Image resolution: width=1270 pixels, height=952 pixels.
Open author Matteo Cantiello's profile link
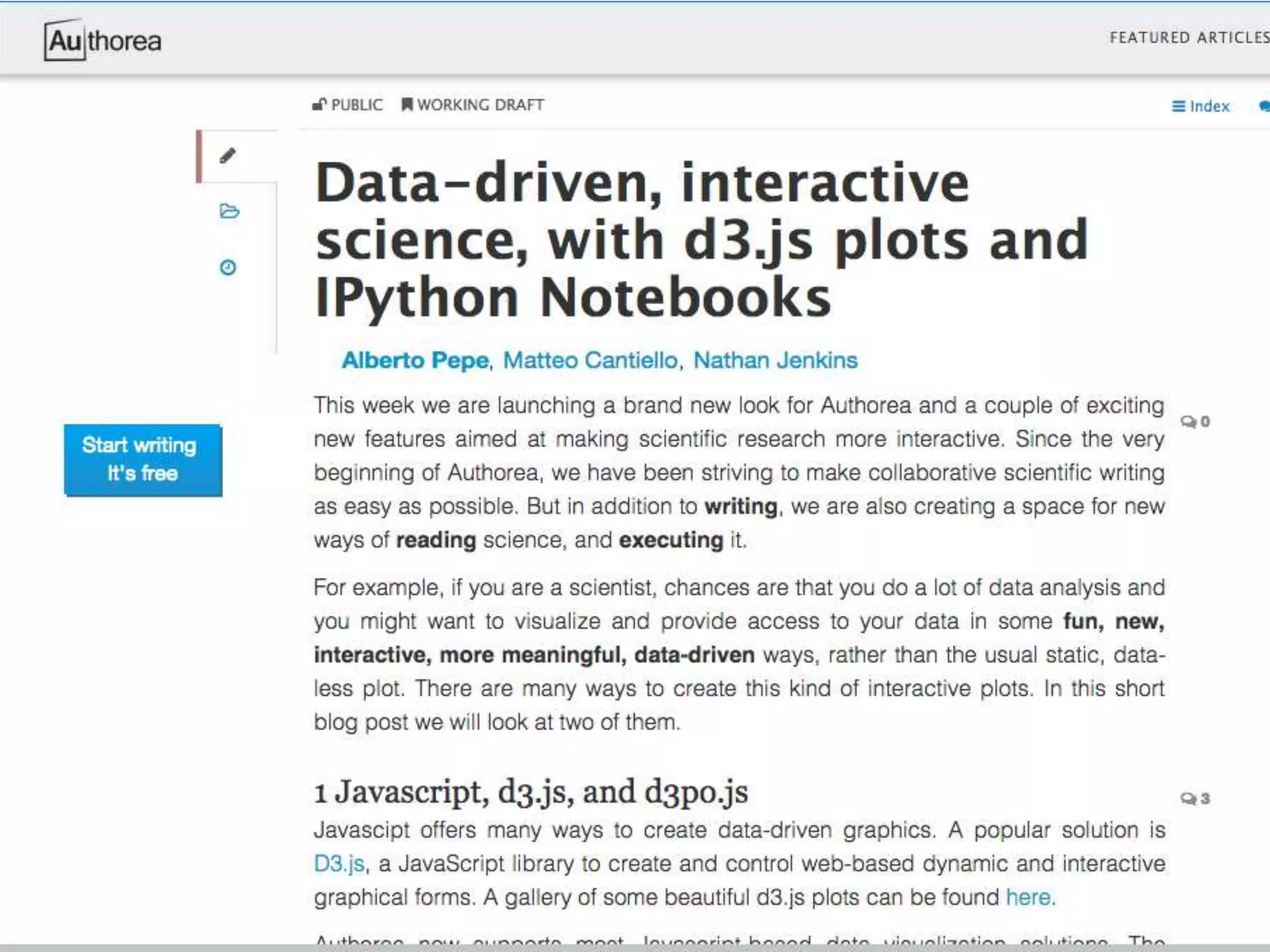pos(590,360)
